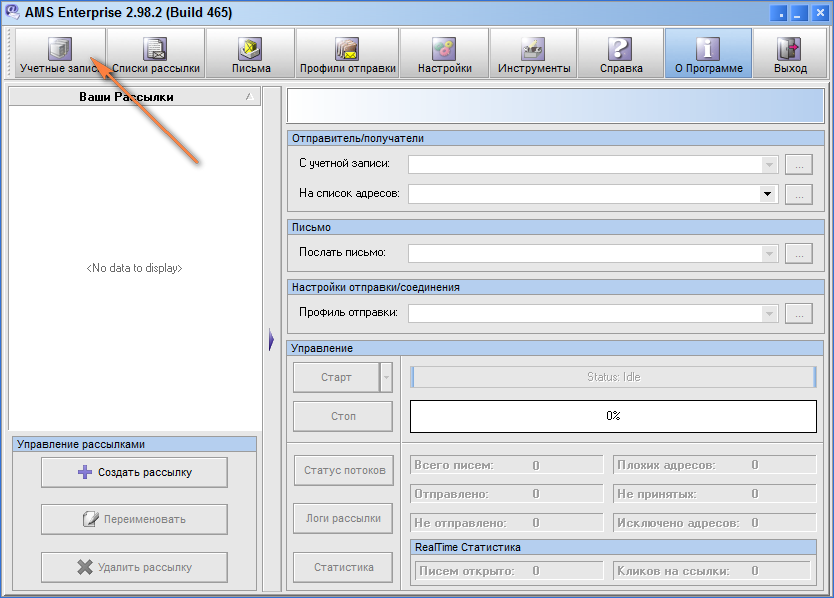Click the Статистика button

pos(343,568)
